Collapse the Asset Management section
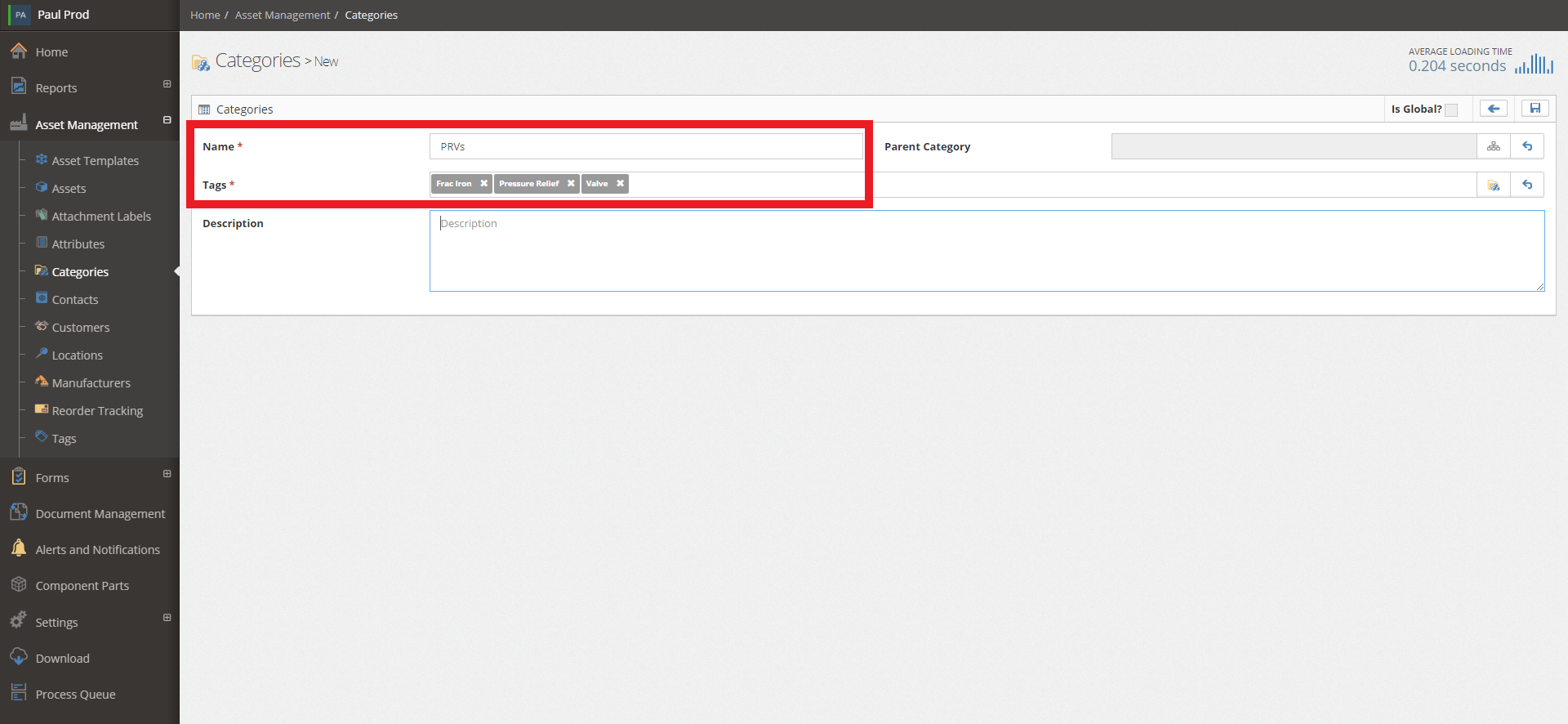Viewport: 1568px width, 724px height. tap(167, 120)
